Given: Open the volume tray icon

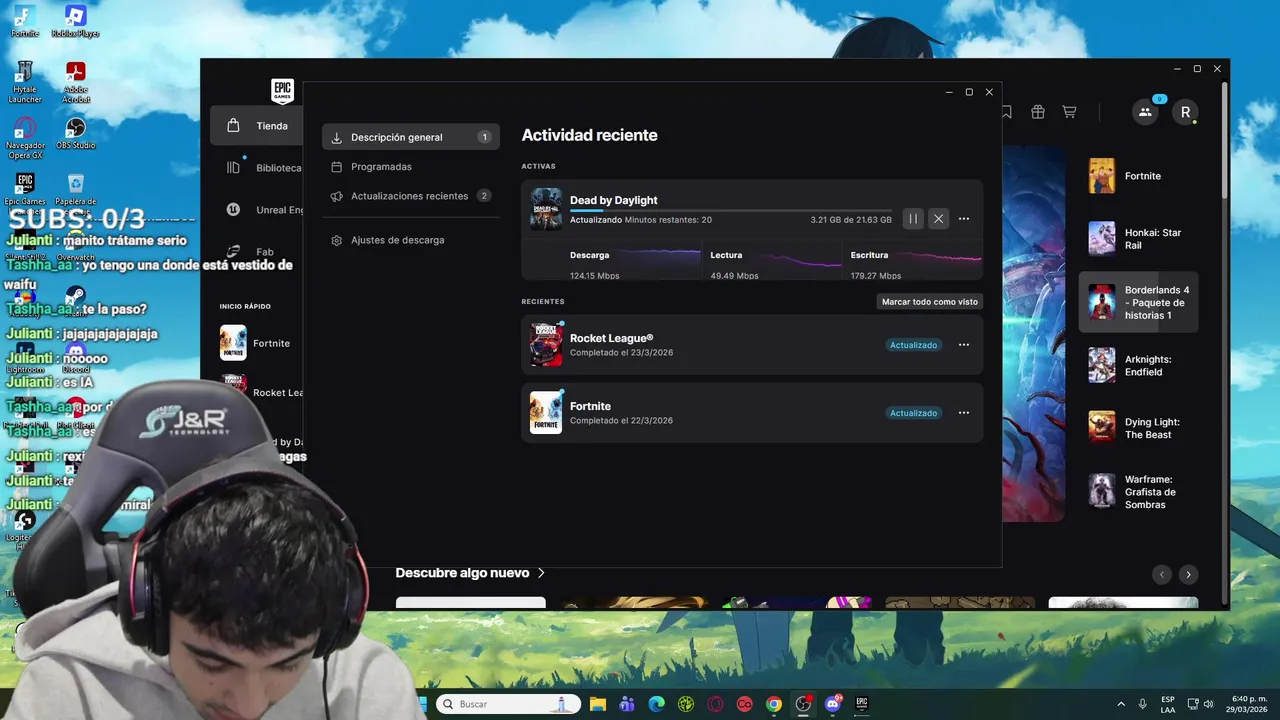Looking at the screenshot, I should pos(1208,704).
